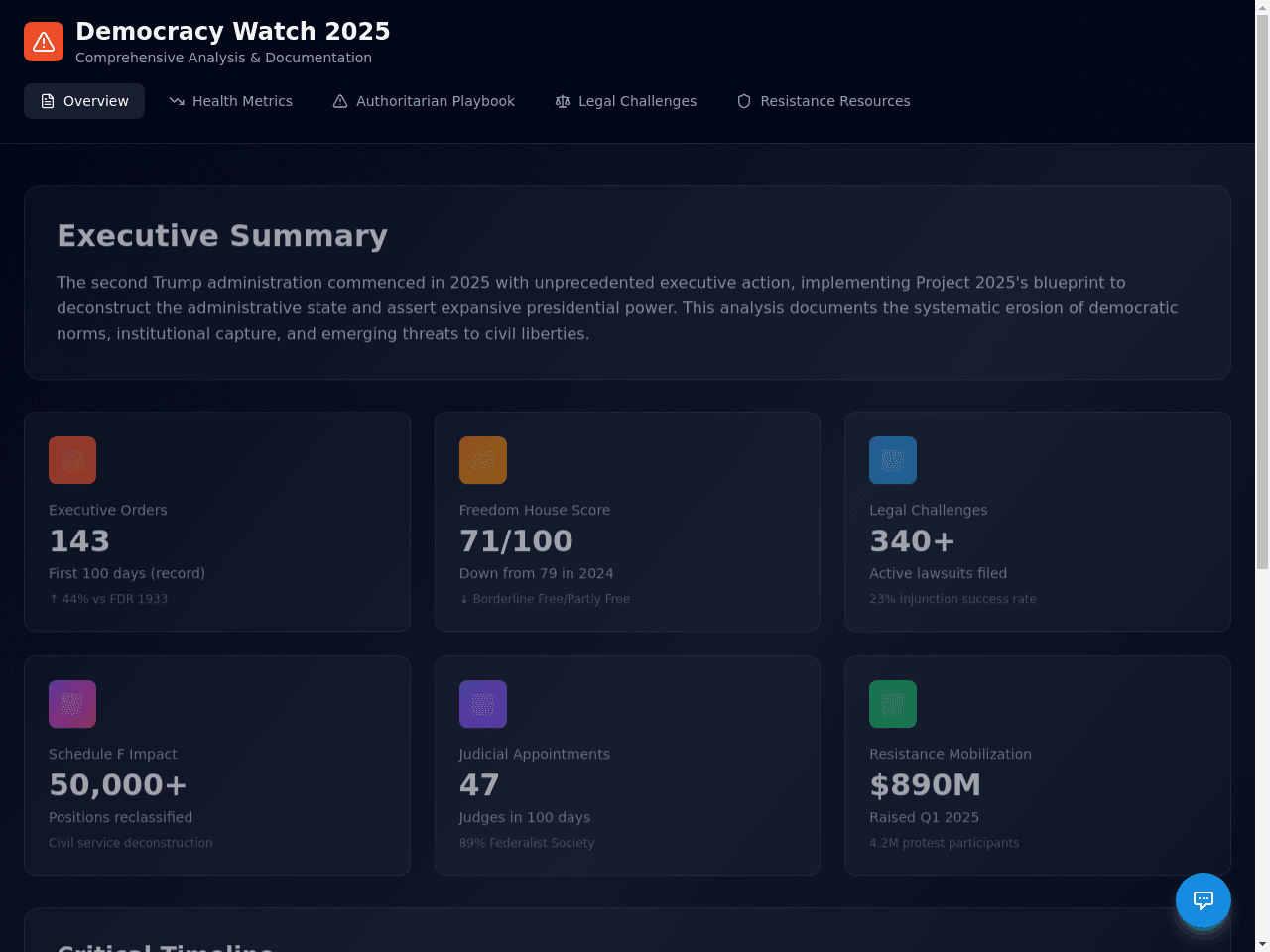Select the 71/100 score value
This screenshot has height=952, width=1270.
click(x=516, y=541)
